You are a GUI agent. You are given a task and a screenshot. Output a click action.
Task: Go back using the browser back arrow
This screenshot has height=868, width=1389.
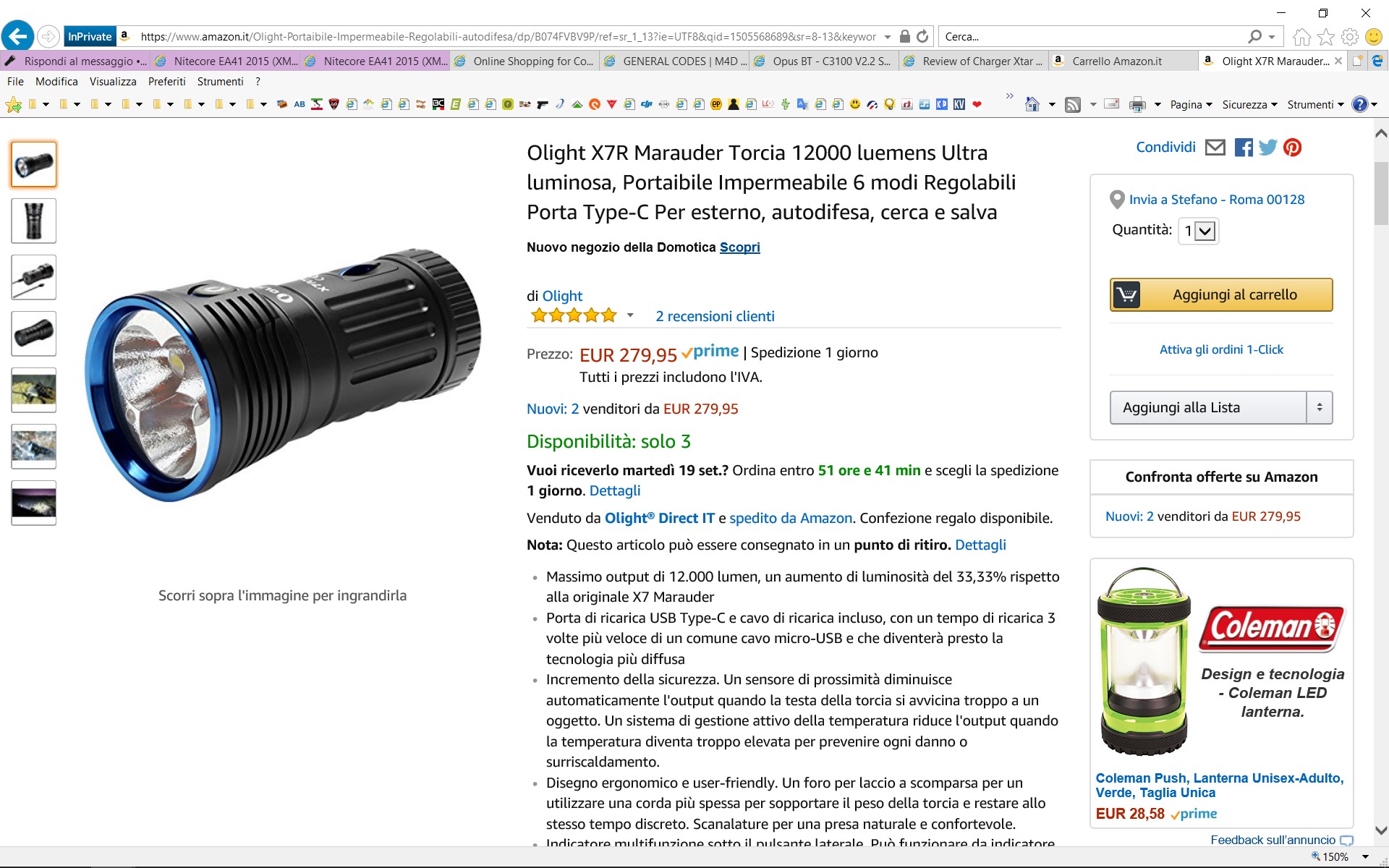[17, 36]
